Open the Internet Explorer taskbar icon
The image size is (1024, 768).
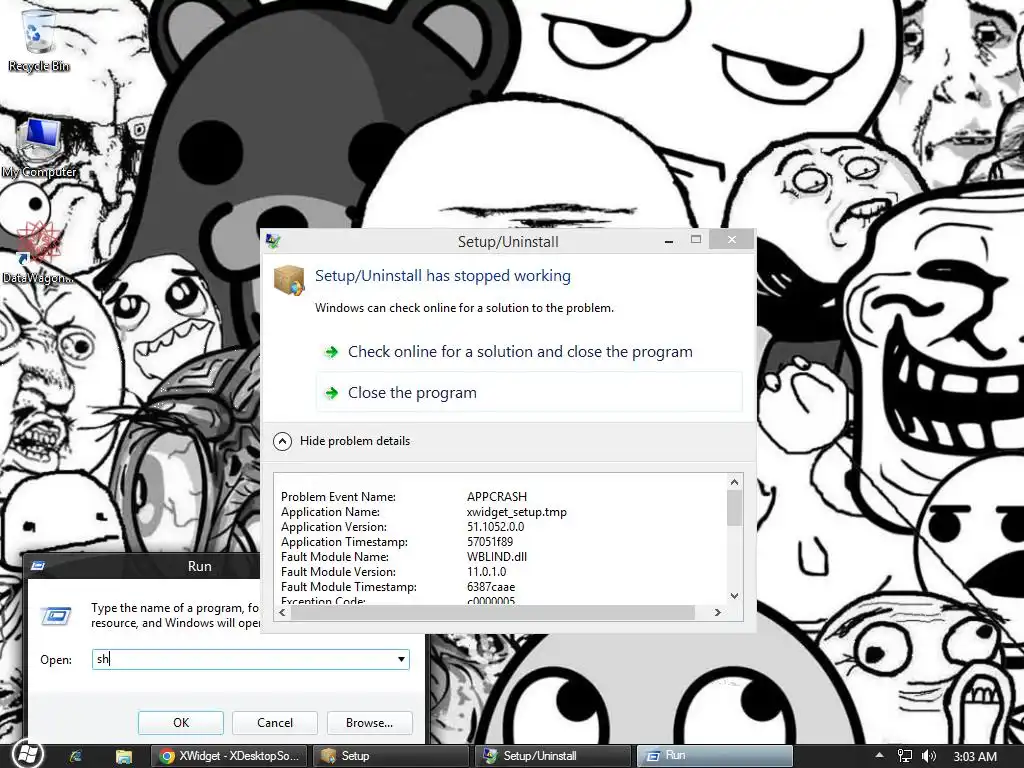tap(76, 756)
